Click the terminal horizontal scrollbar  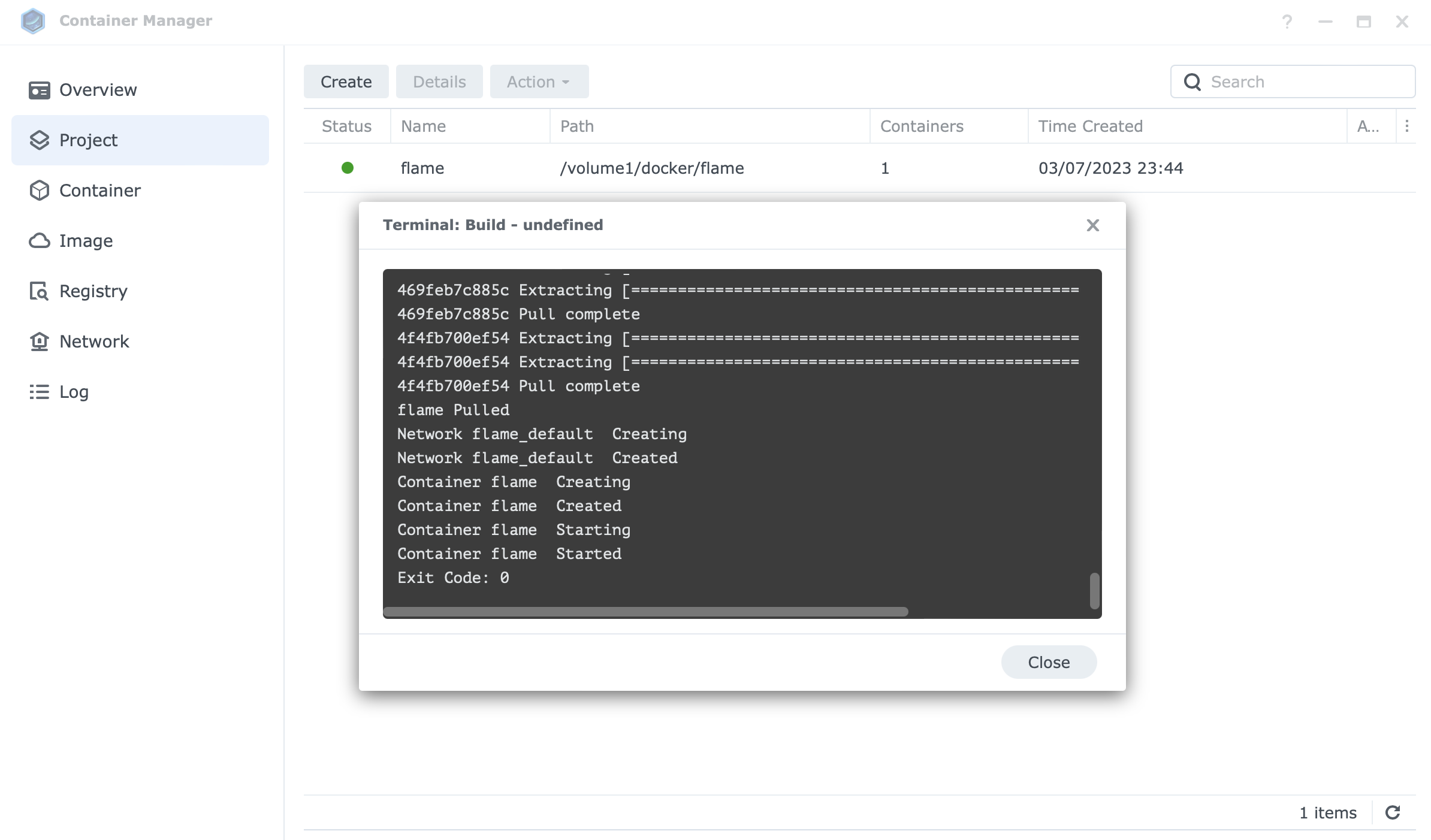click(645, 612)
